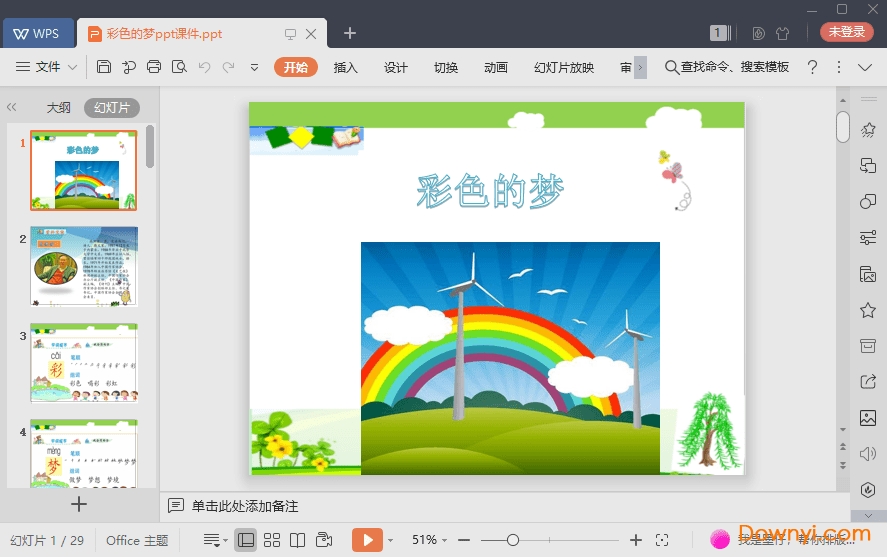Collapse the slide panel with double chevron

[11, 107]
